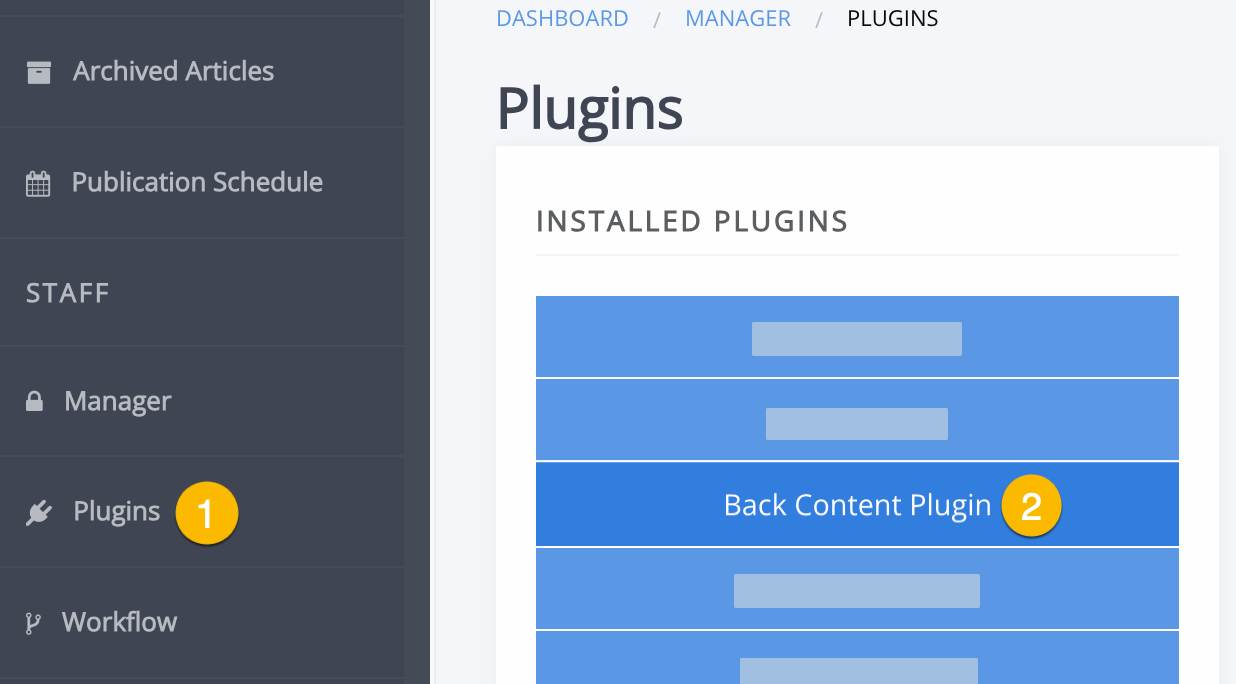
Task: Open the Plugins sidebar entry
Action: click(x=116, y=510)
